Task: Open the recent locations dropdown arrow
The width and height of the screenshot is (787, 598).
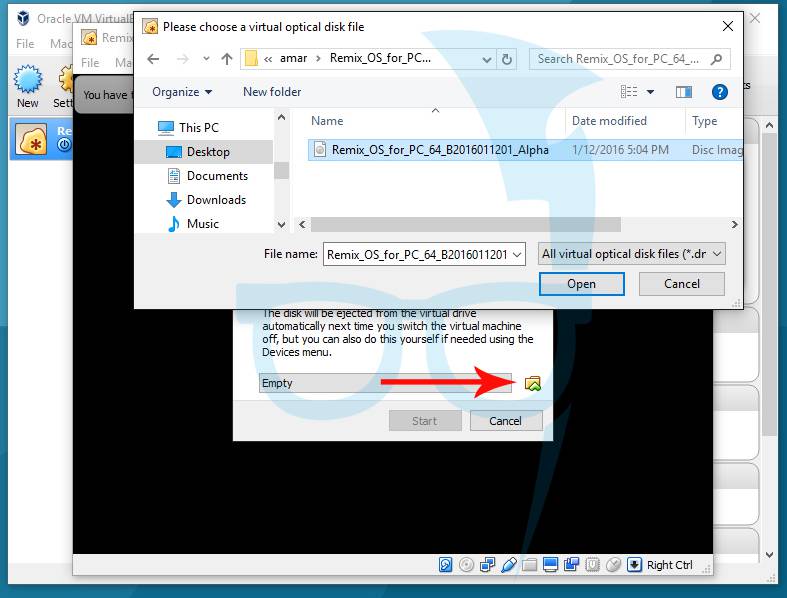Action: point(206,59)
